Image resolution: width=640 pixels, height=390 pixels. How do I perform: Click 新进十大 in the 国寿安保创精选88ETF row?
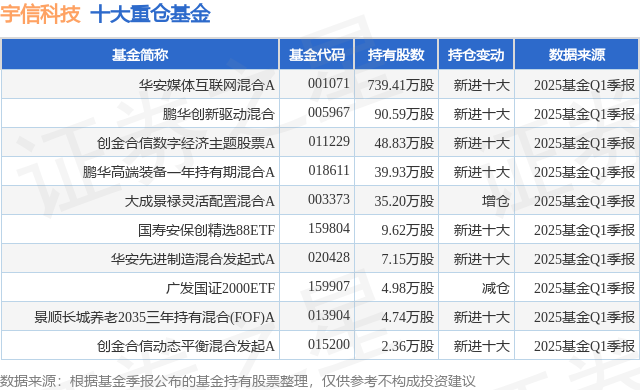coord(482,230)
